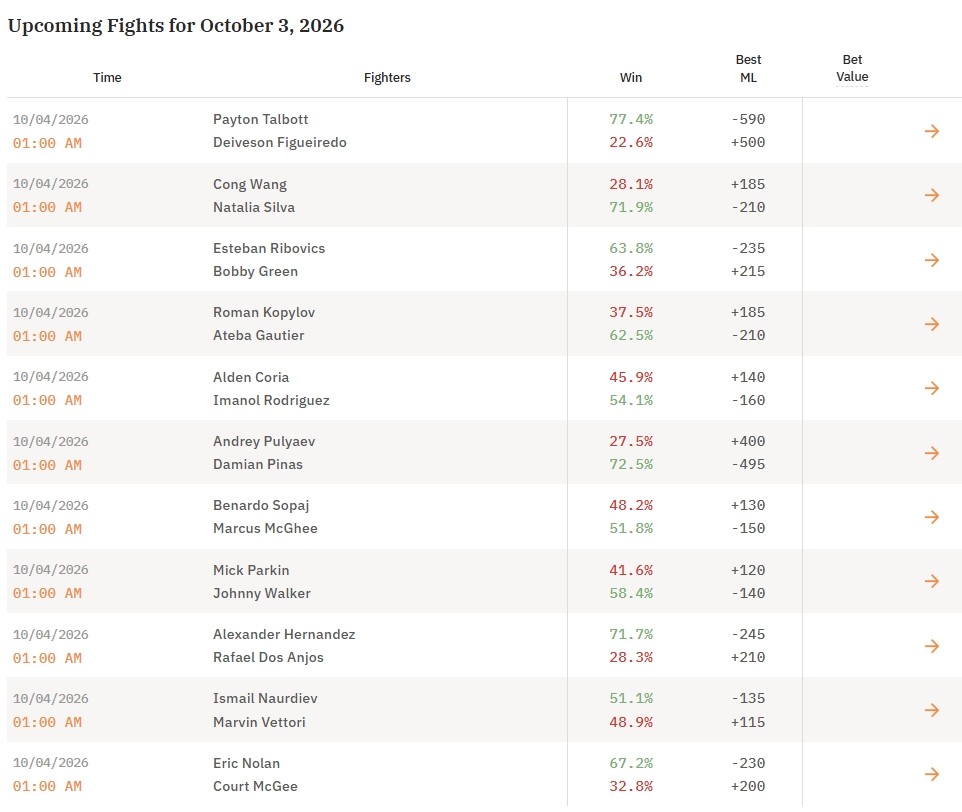The image size is (962, 812).
Task: View Kopylov vs Gautier details arrow
Action: pyautogui.click(x=931, y=324)
